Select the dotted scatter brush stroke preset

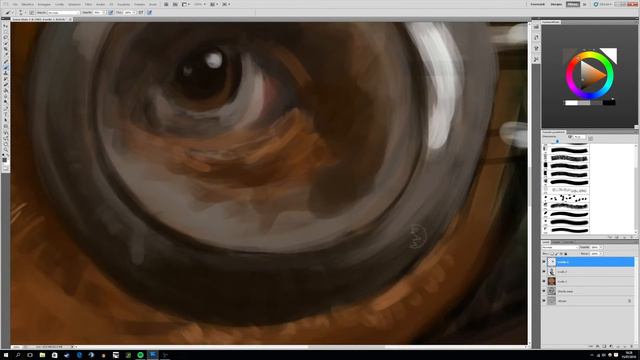569,198
